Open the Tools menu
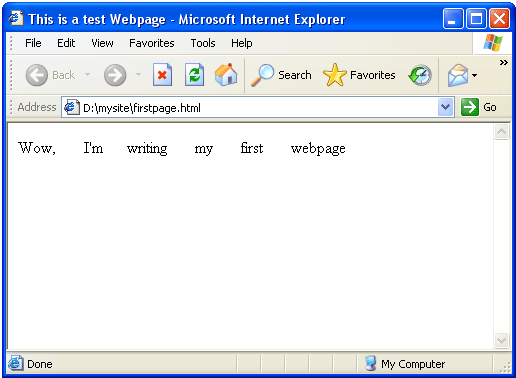The width and height of the screenshot is (516, 378). 203,43
